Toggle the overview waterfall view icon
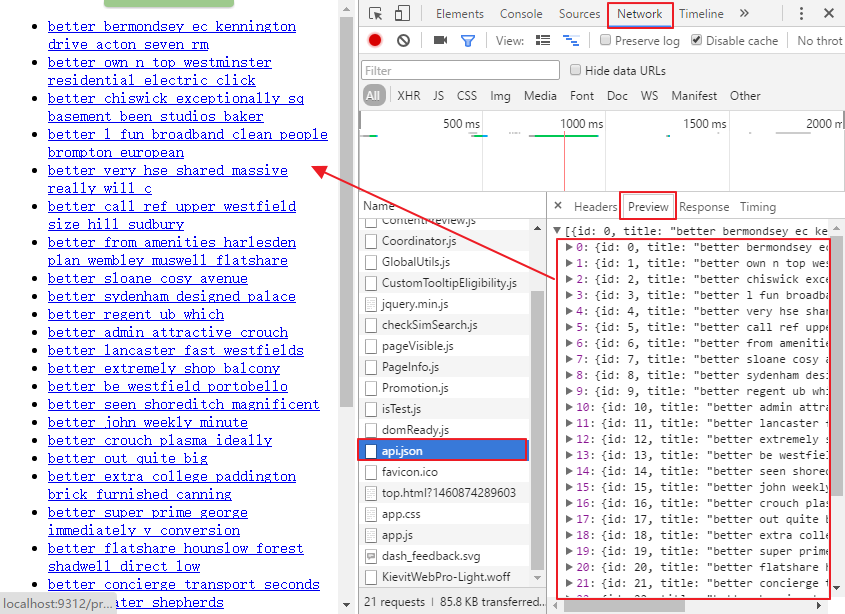The width and height of the screenshot is (845, 614). click(571, 40)
